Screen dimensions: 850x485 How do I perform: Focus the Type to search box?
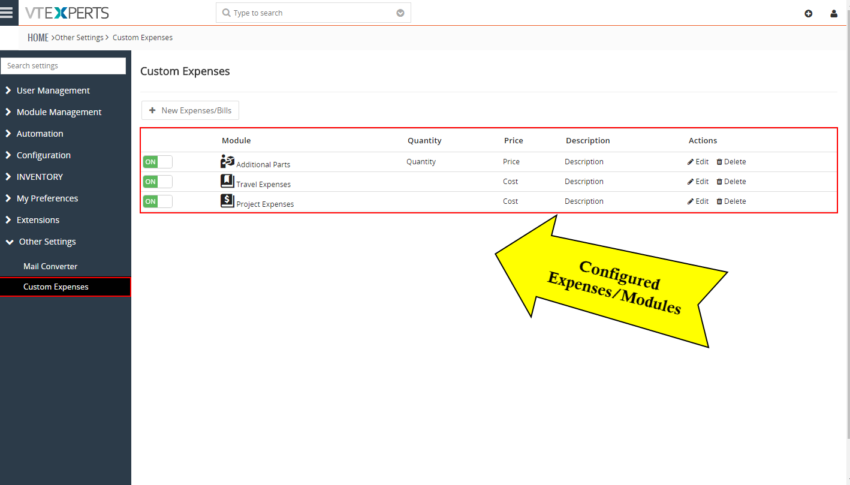point(313,13)
